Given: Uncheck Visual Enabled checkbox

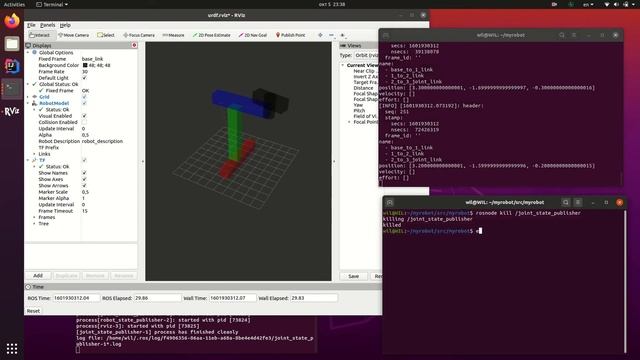Looking at the screenshot, I should pyautogui.click(x=84, y=116).
